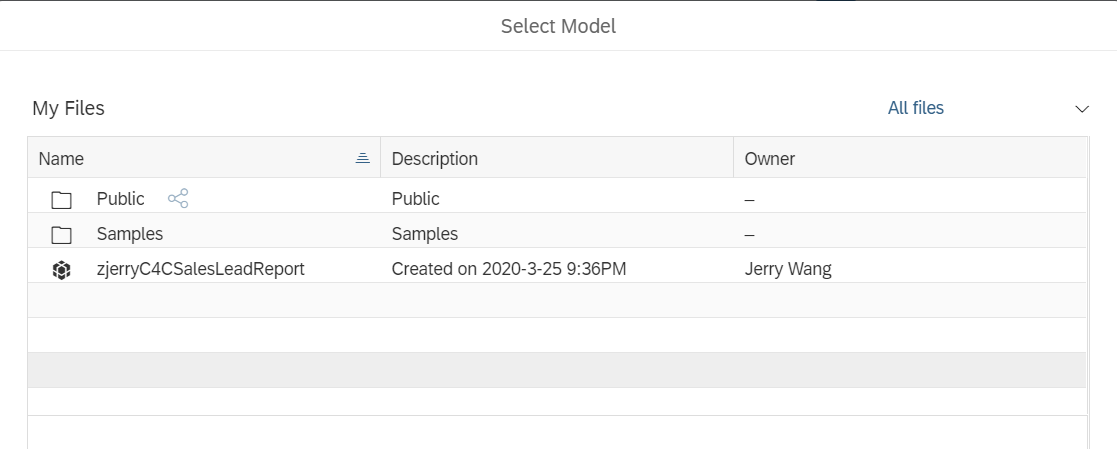Click the owner cell Jerry Wang
The height and width of the screenshot is (449, 1117).
point(788,269)
